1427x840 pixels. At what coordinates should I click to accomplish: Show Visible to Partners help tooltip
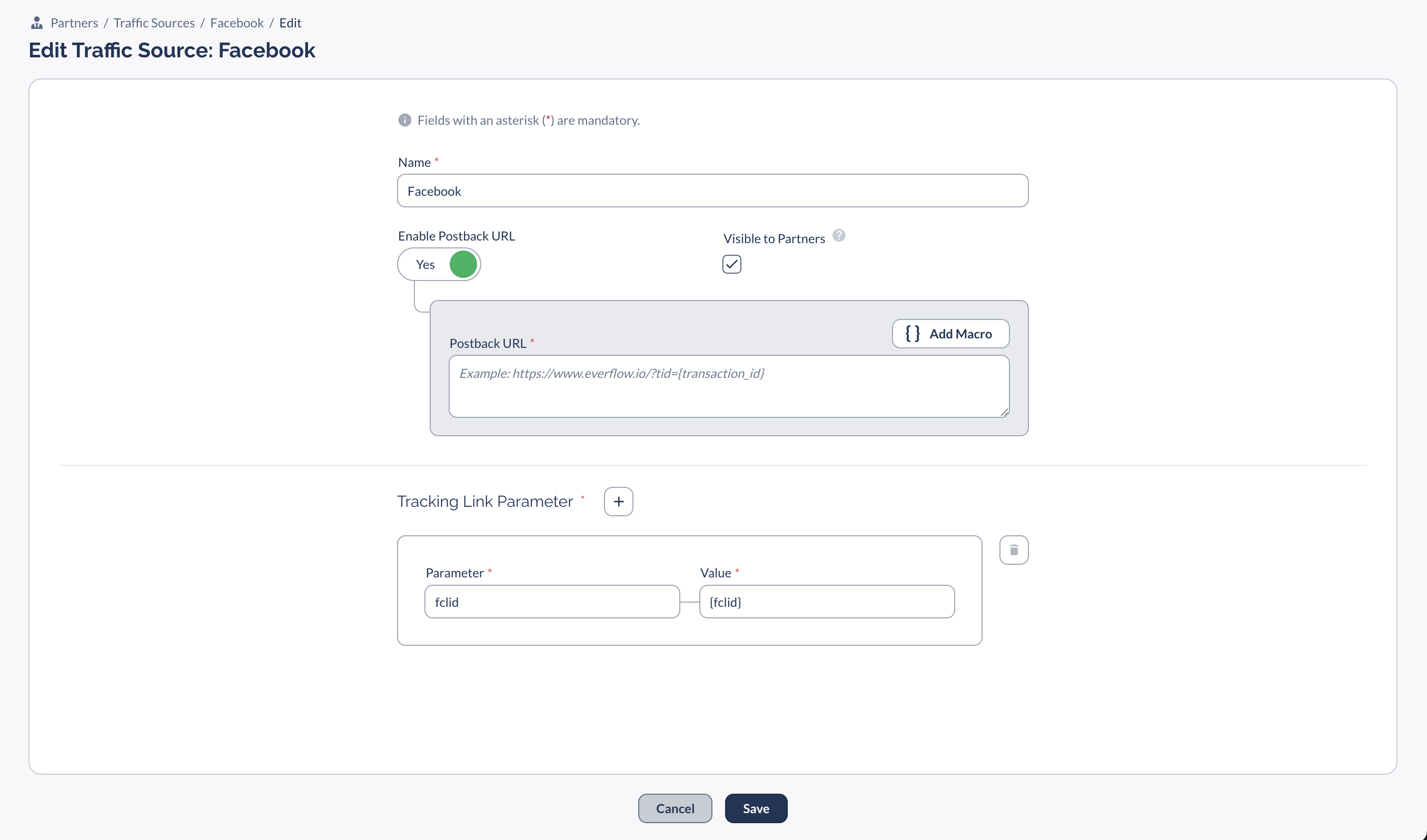pos(839,235)
